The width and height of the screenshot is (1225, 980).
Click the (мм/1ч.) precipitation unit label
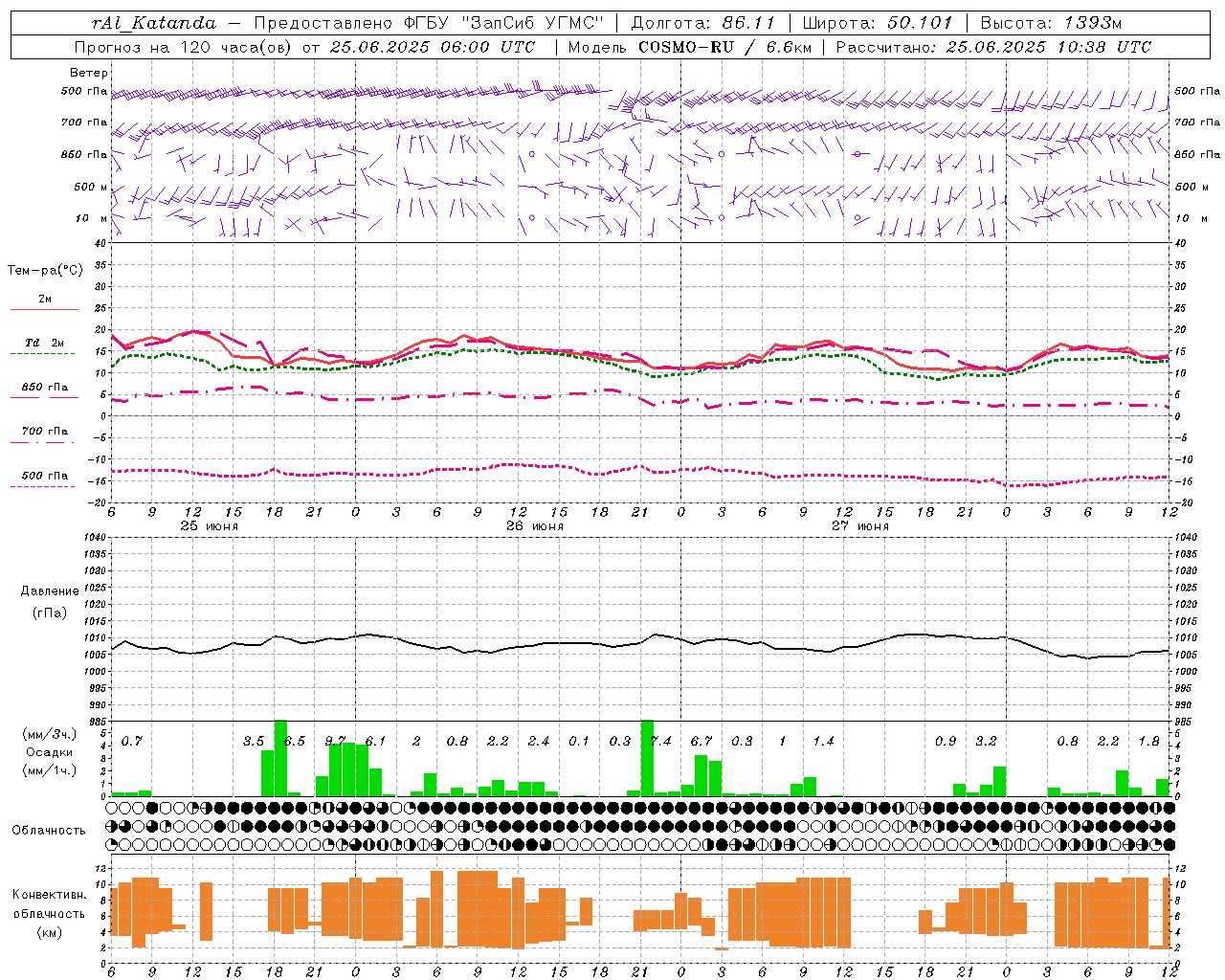coord(49,770)
